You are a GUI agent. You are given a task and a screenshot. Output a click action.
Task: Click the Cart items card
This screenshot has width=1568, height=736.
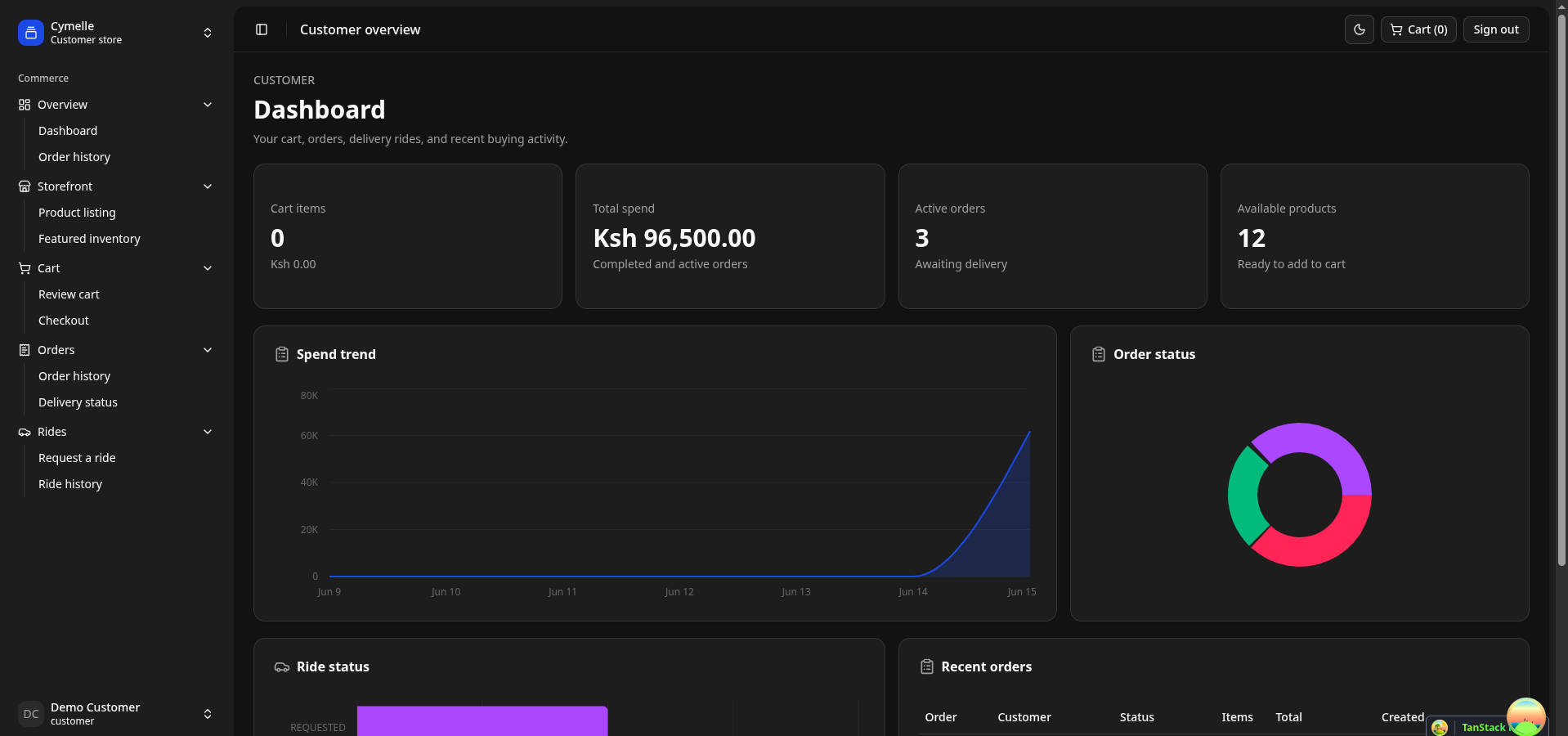click(408, 236)
